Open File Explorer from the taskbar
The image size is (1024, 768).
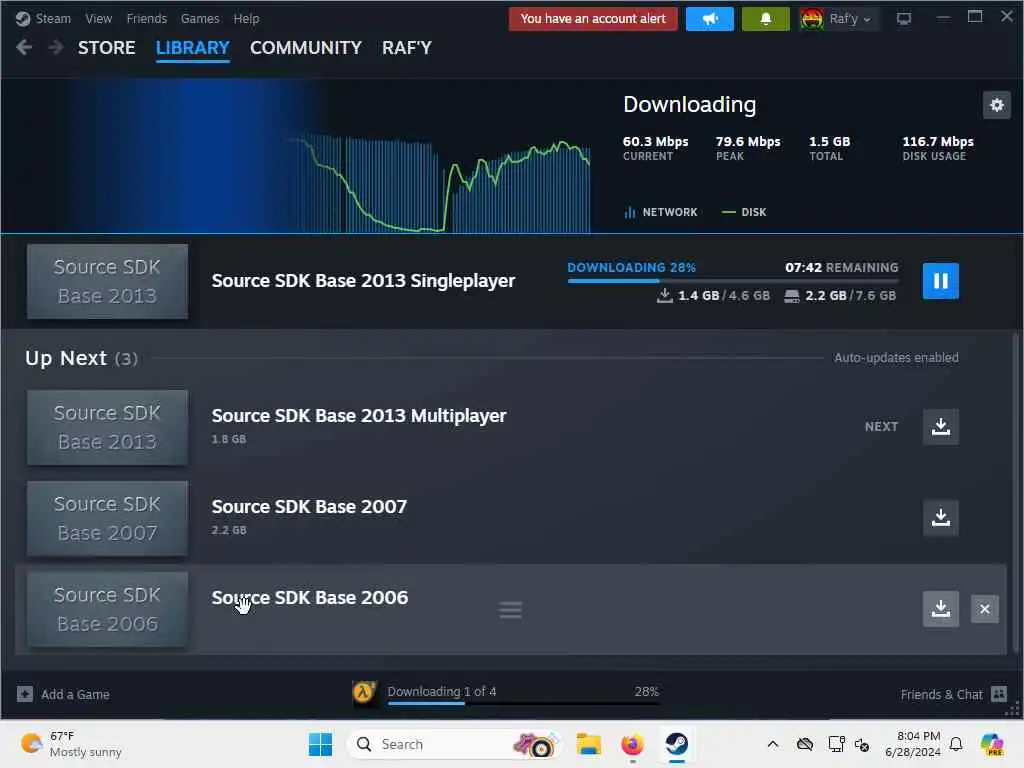[x=588, y=744]
